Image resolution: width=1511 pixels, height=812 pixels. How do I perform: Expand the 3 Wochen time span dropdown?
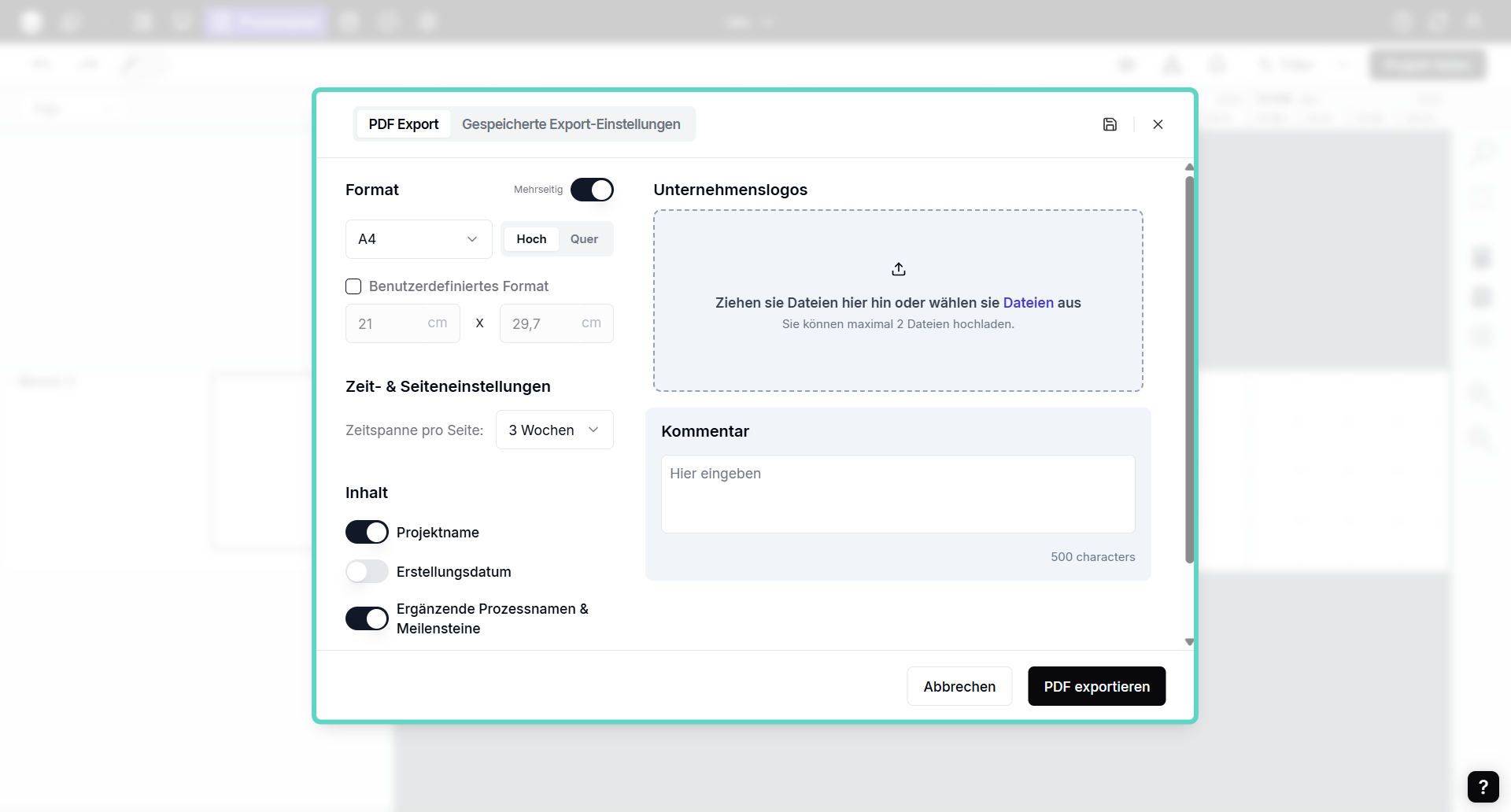[554, 430]
